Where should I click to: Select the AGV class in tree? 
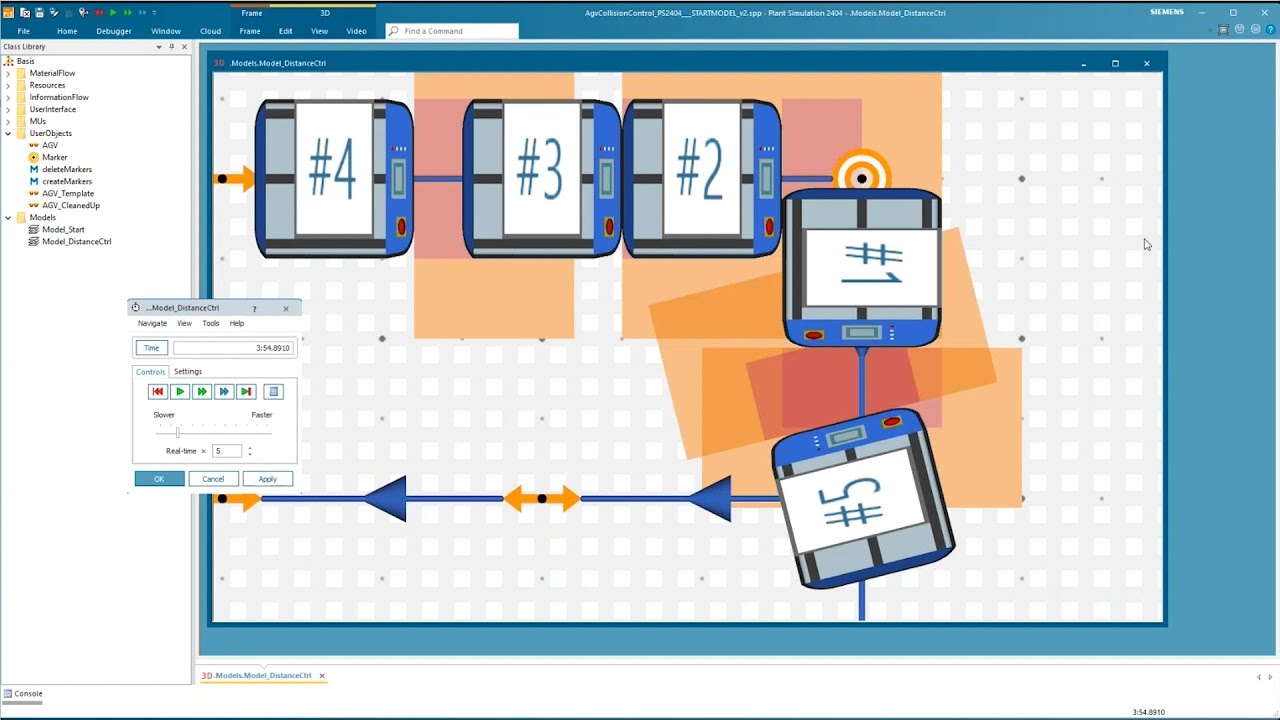[50, 145]
